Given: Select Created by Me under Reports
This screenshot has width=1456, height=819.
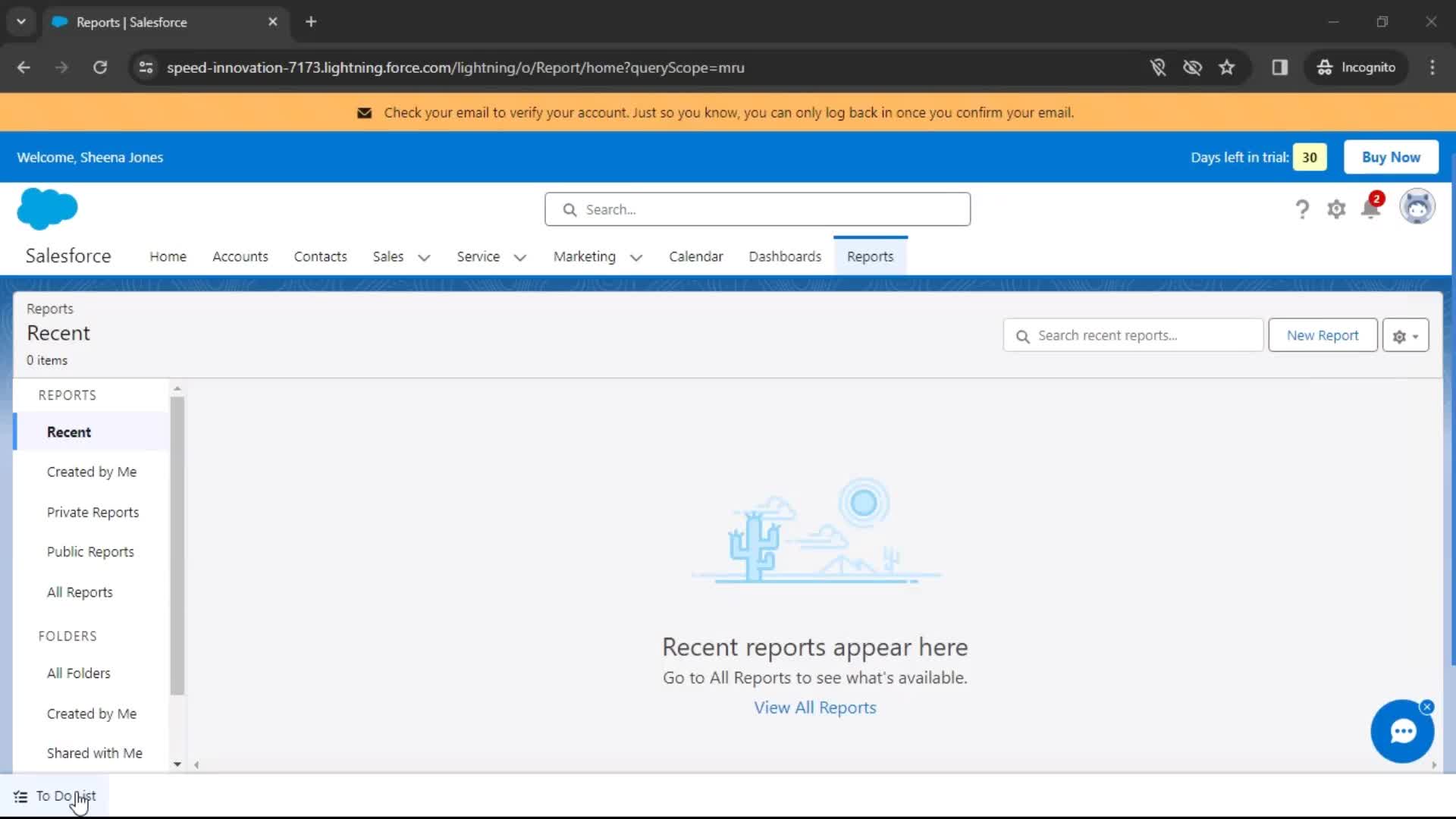Looking at the screenshot, I should (x=91, y=472).
